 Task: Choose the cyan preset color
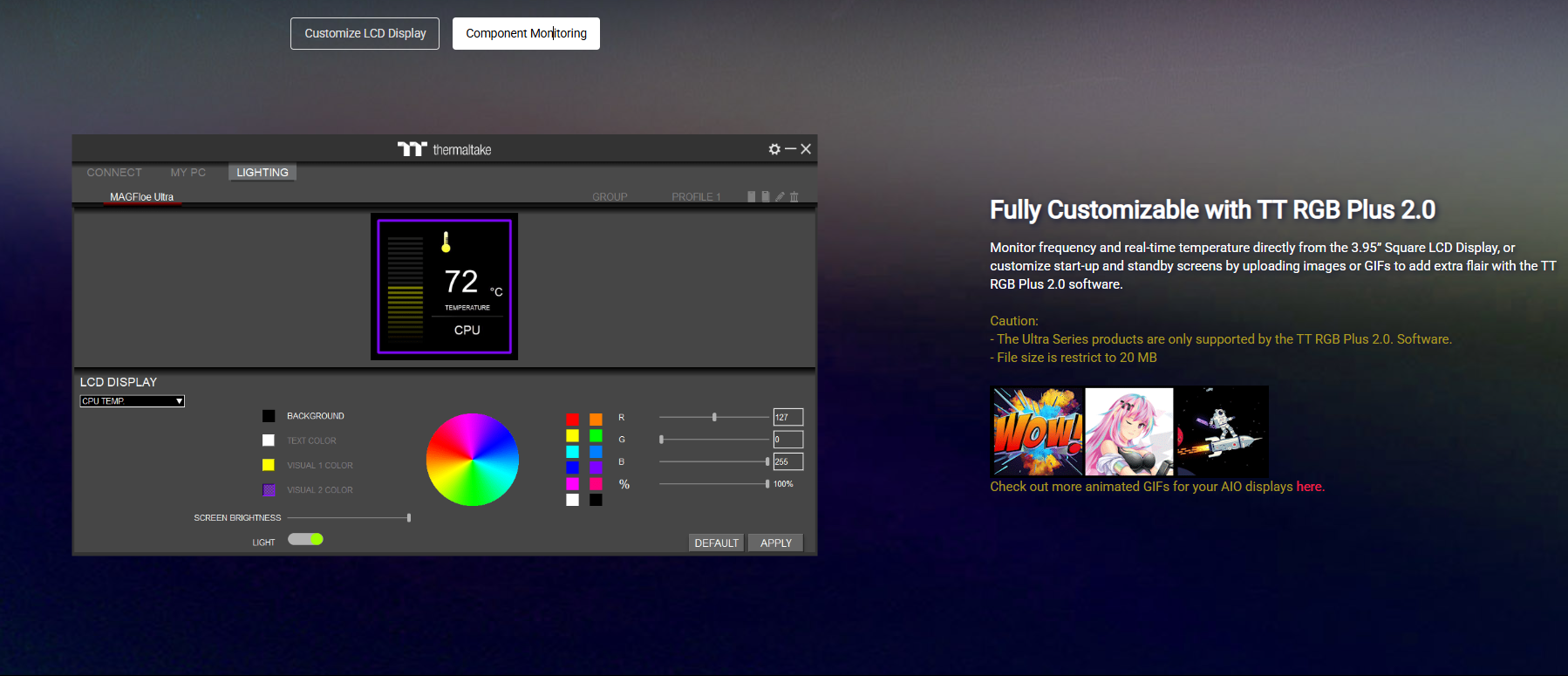(x=572, y=452)
